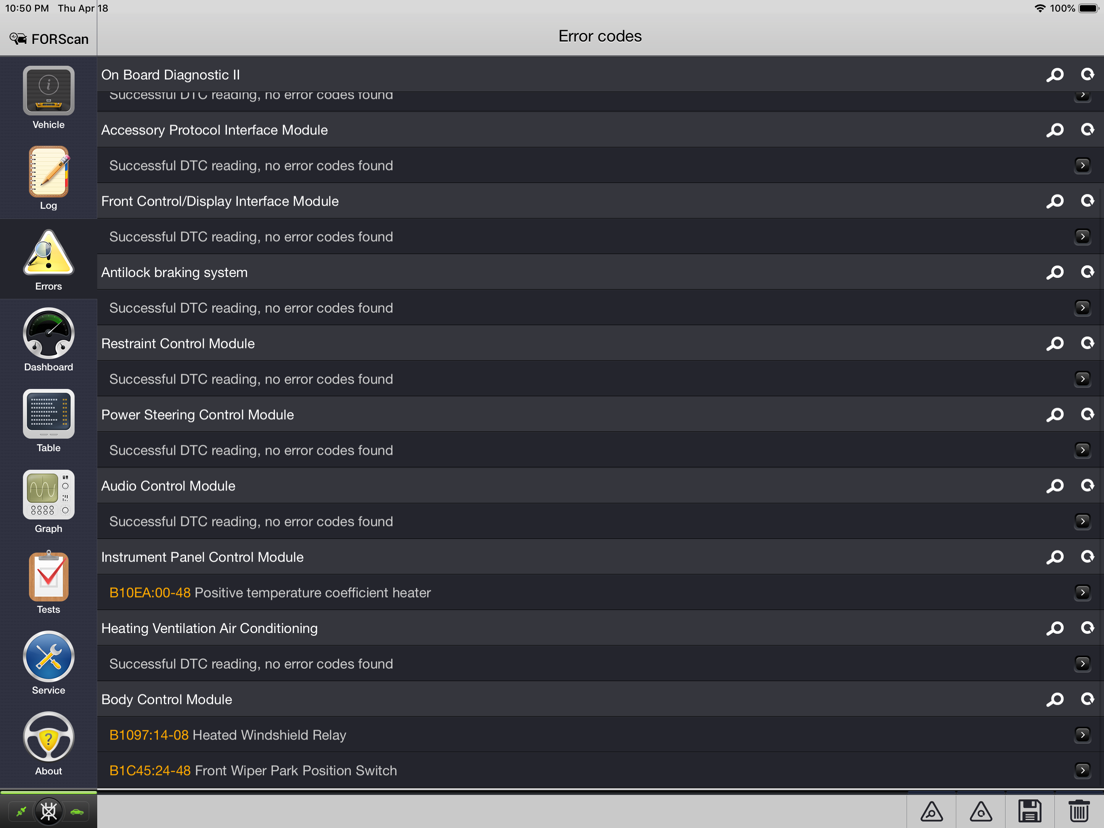Screen dimensions: 1104x828
Task: Tap the Wi-Fi status icon
Action: (x=1039, y=8)
